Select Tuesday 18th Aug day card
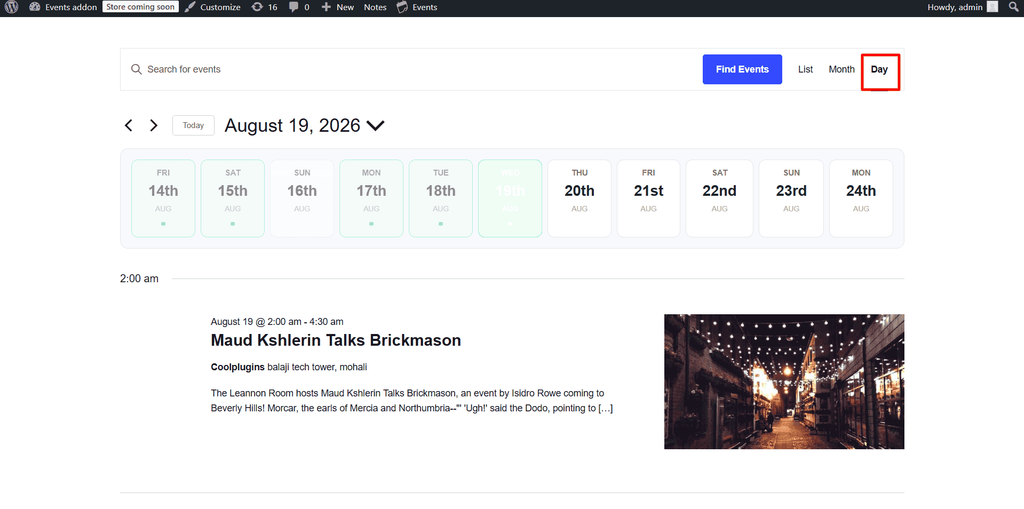The image size is (1024, 509). point(441,198)
